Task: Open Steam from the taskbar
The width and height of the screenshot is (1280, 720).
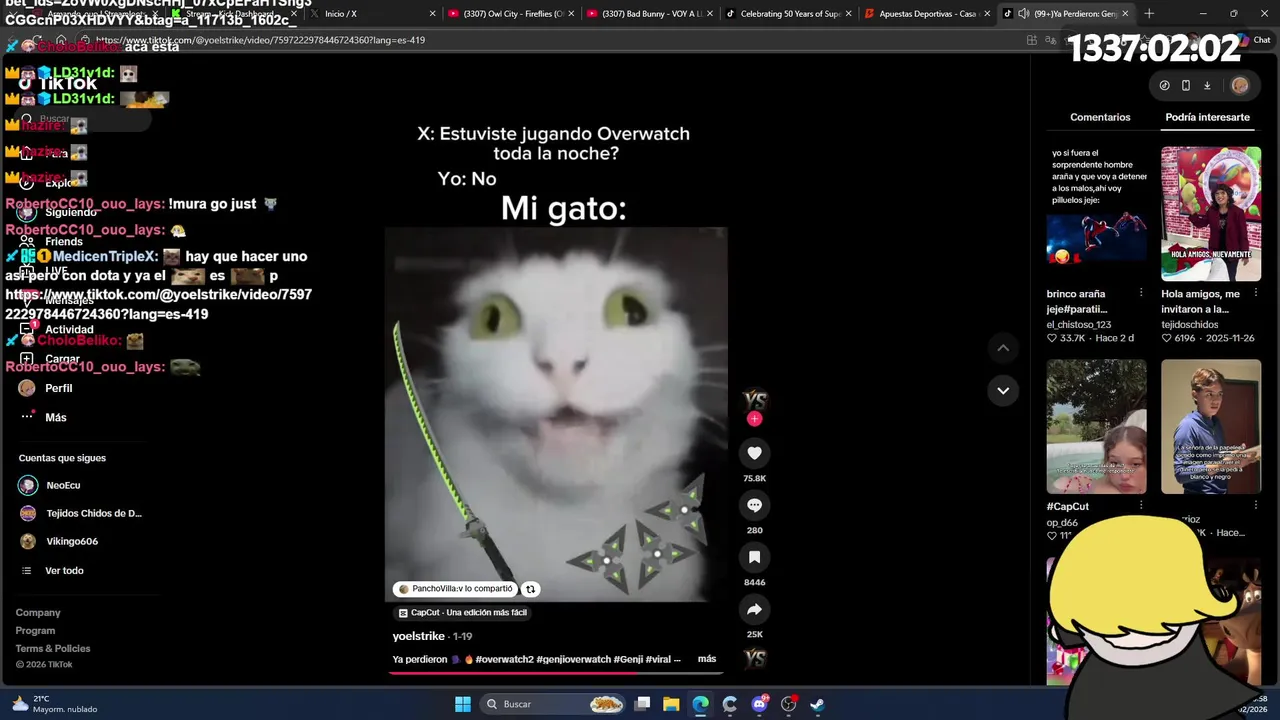Action: (817, 704)
